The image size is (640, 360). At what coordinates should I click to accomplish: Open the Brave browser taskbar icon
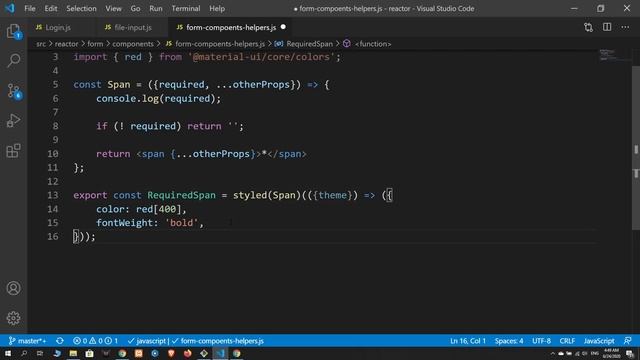171,353
